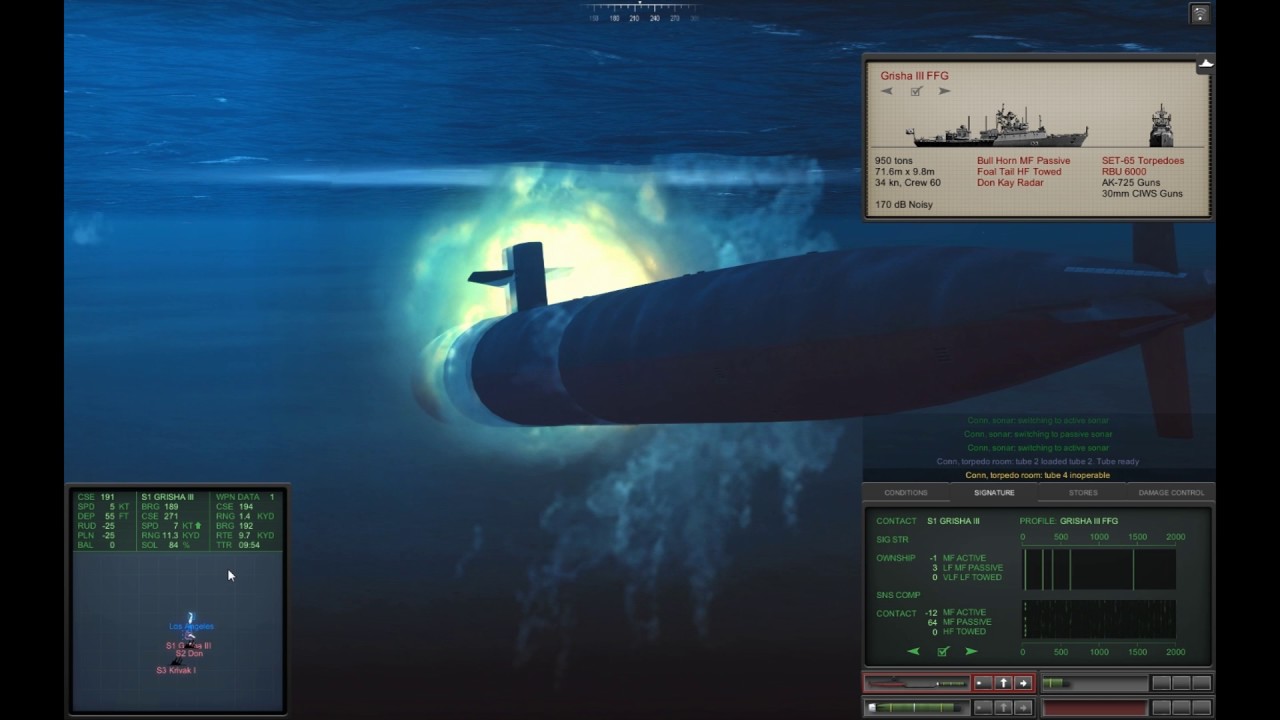Switch to the Stores tab
The image size is (1280, 720).
click(x=1083, y=492)
